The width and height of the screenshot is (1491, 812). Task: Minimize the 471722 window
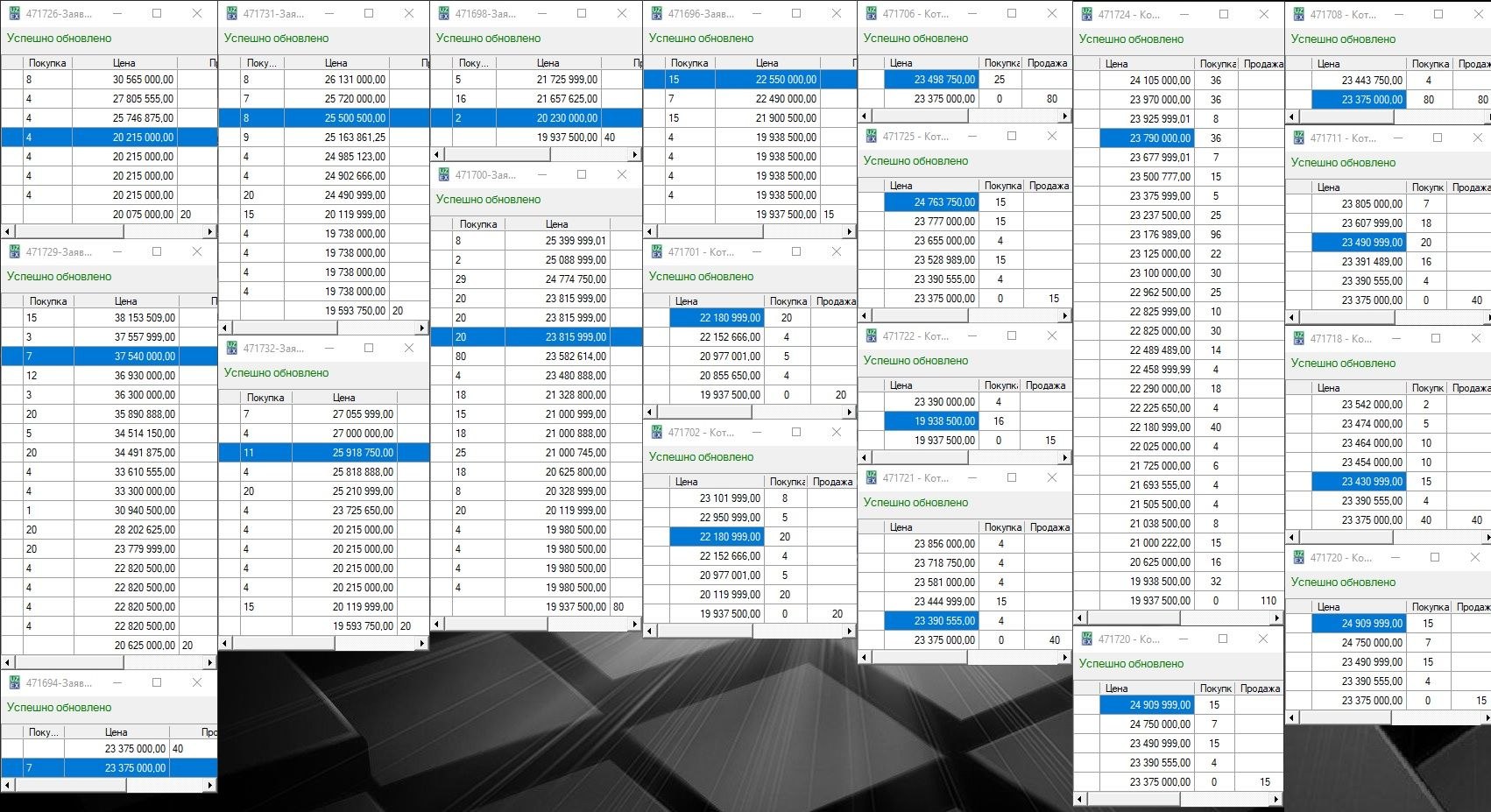pyautogui.click(x=972, y=336)
